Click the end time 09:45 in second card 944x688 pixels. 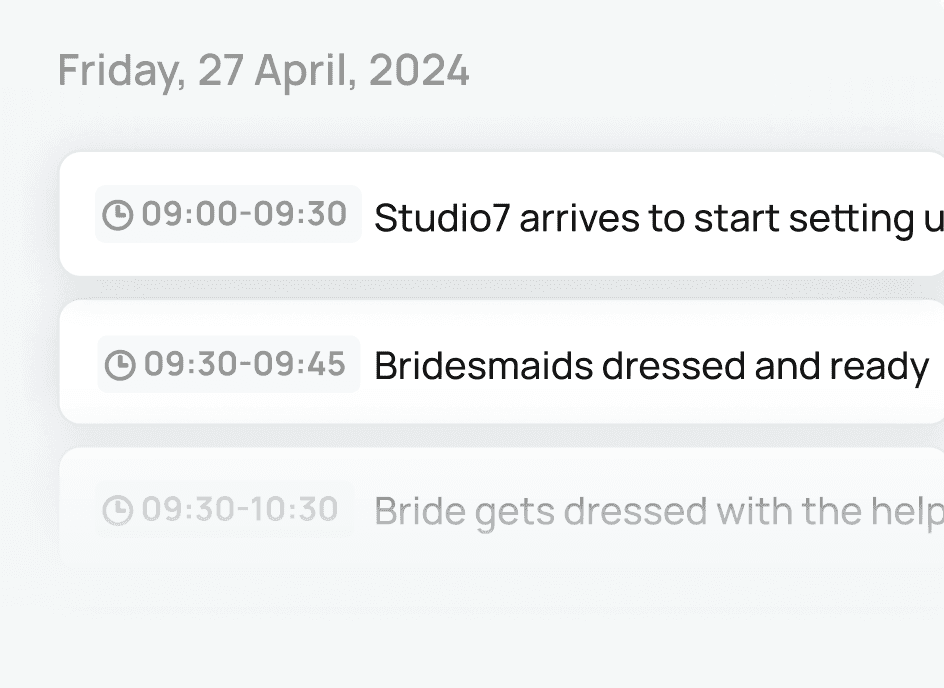tap(299, 364)
